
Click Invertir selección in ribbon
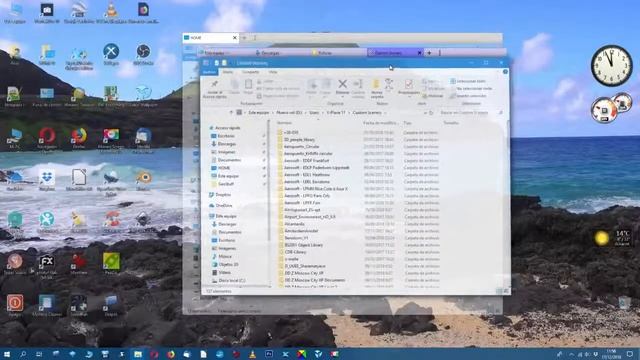(x=468, y=96)
